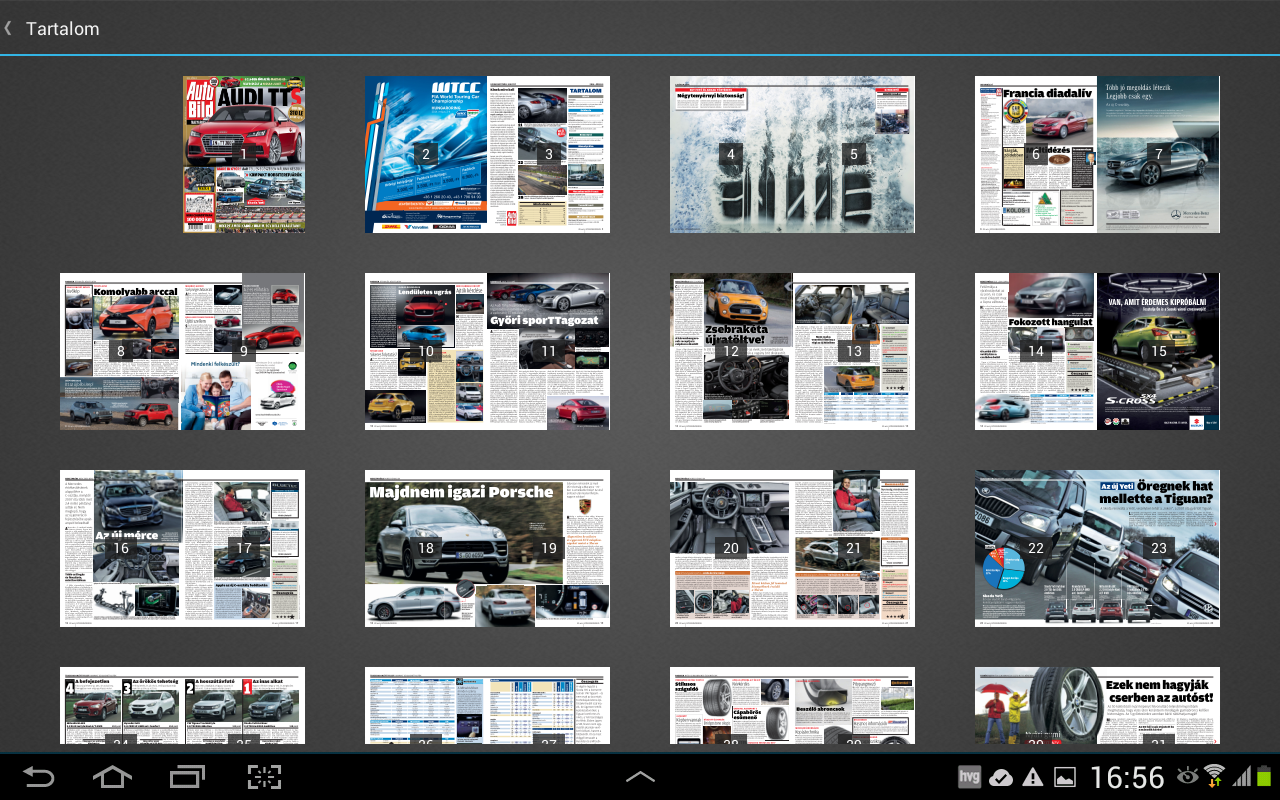This screenshot has height=800, width=1280.
Task: Open the Komolyabb arccal spread
Action: tap(182, 351)
